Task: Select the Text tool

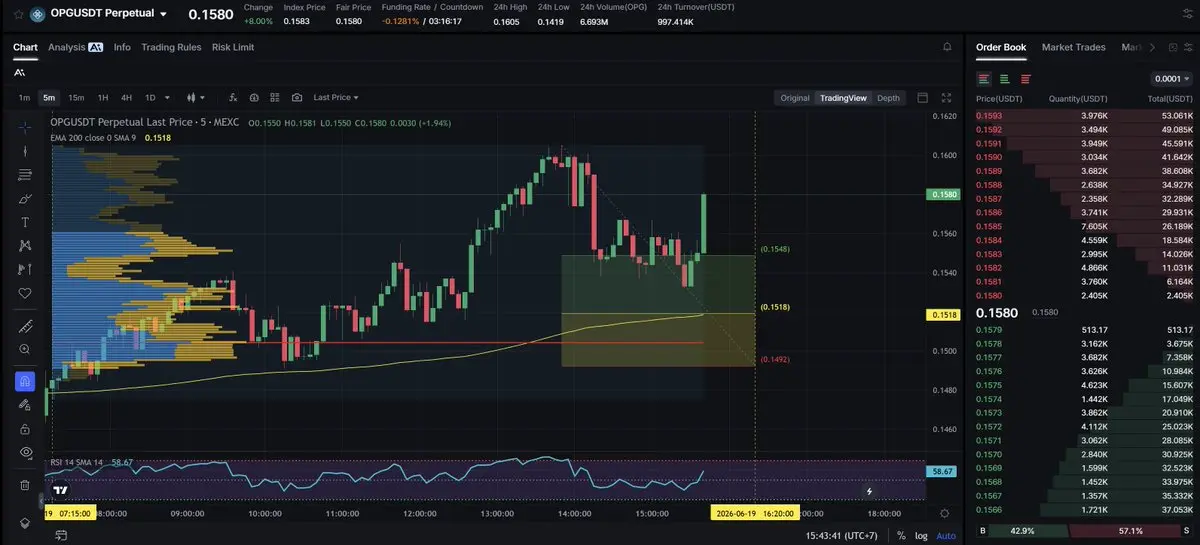Action: (25, 222)
